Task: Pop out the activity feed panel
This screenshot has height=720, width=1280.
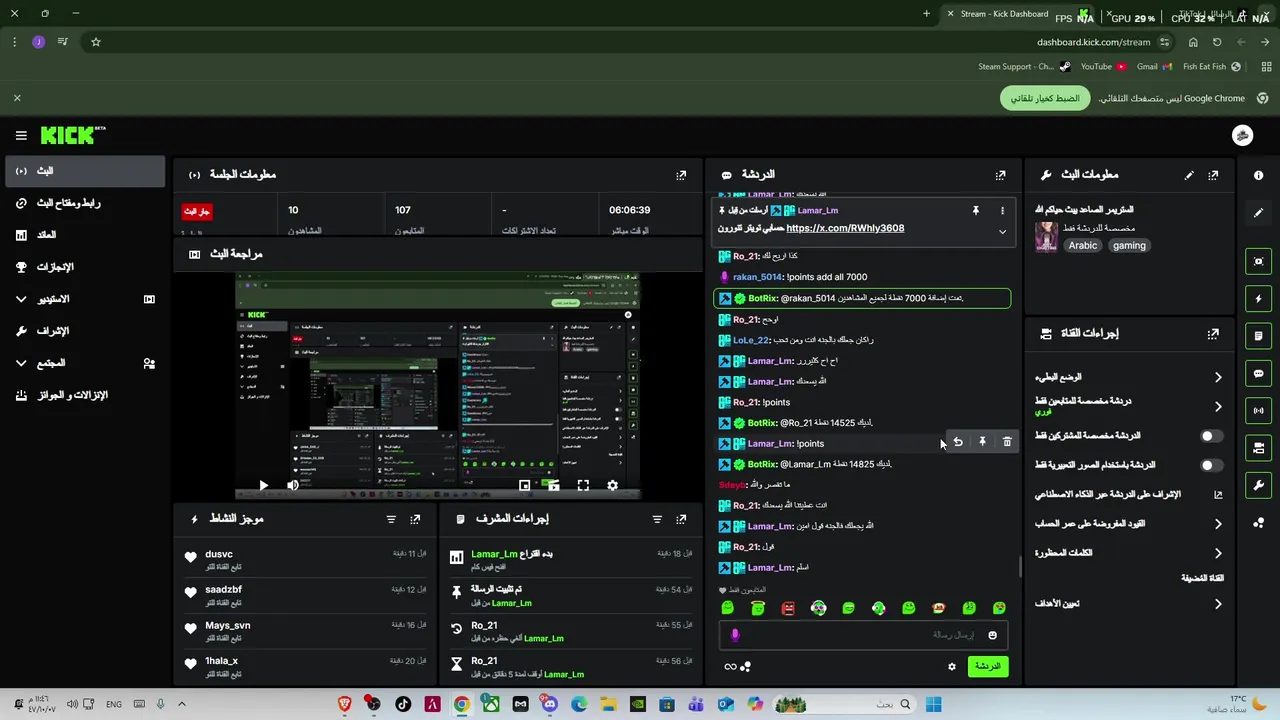Action: tap(415, 519)
